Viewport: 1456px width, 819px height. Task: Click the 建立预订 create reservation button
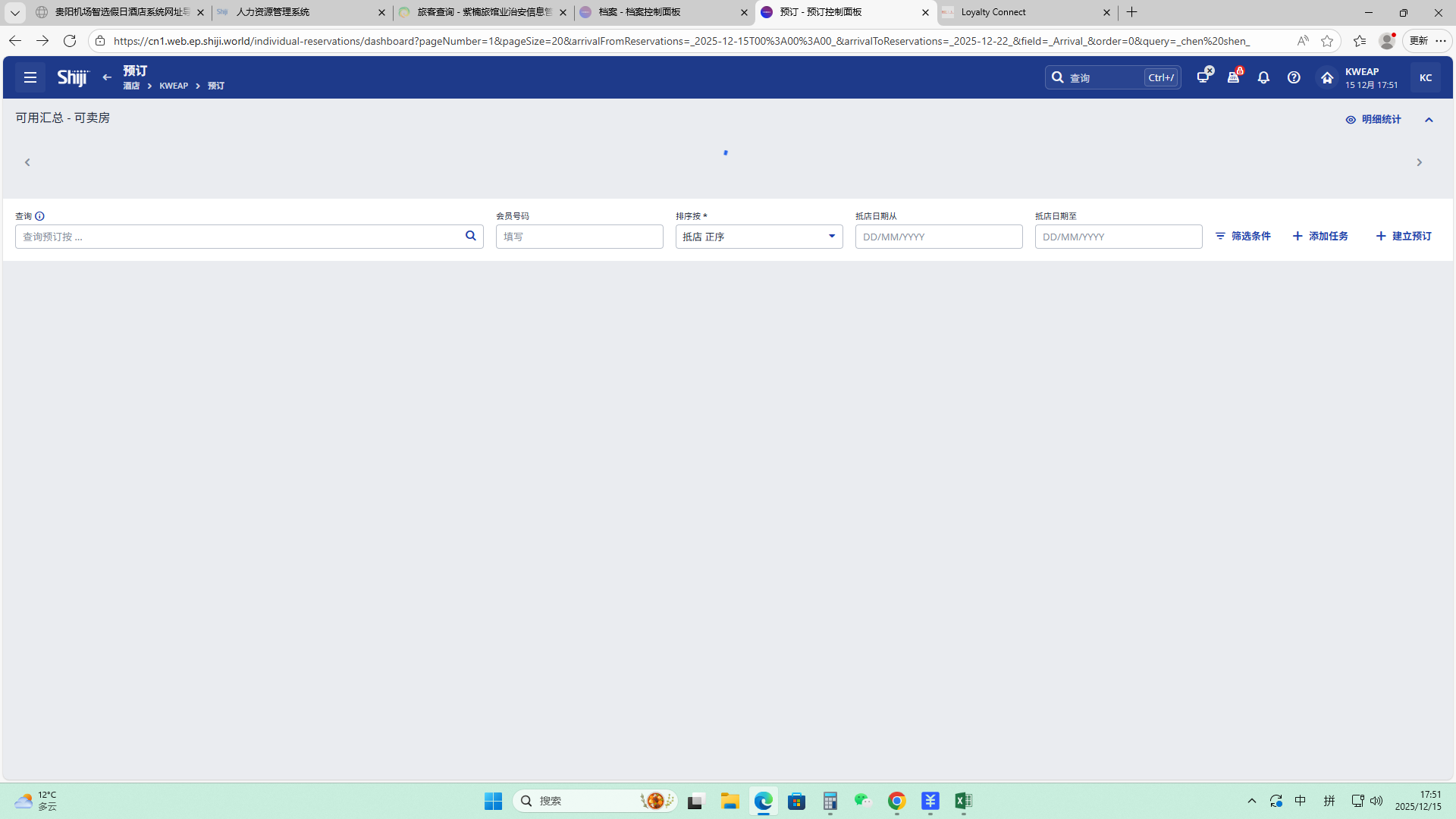coord(1404,237)
